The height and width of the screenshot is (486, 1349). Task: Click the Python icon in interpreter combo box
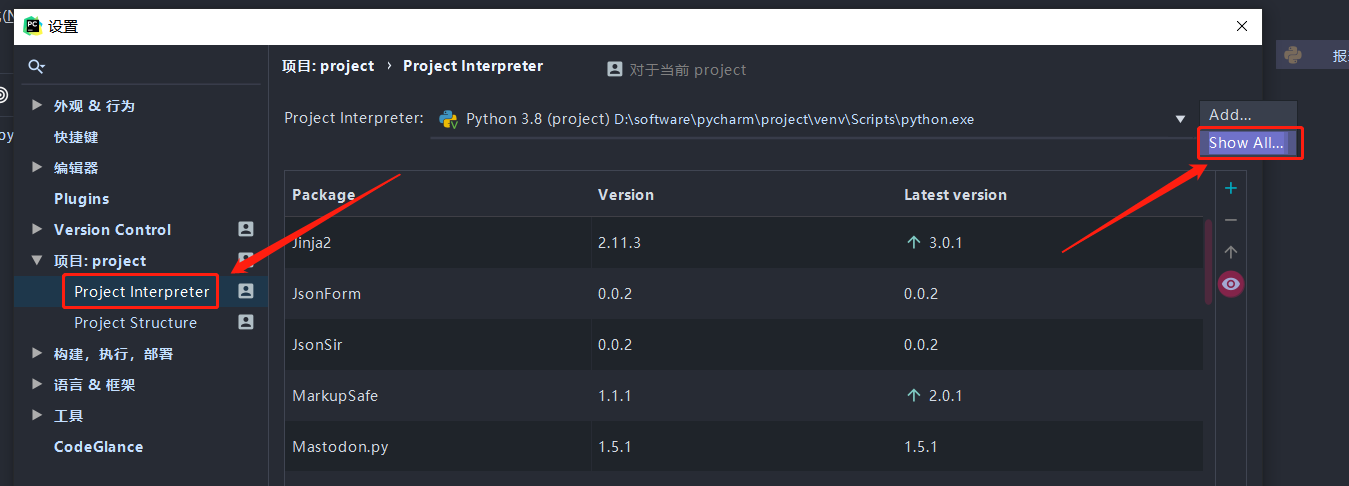[448, 119]
